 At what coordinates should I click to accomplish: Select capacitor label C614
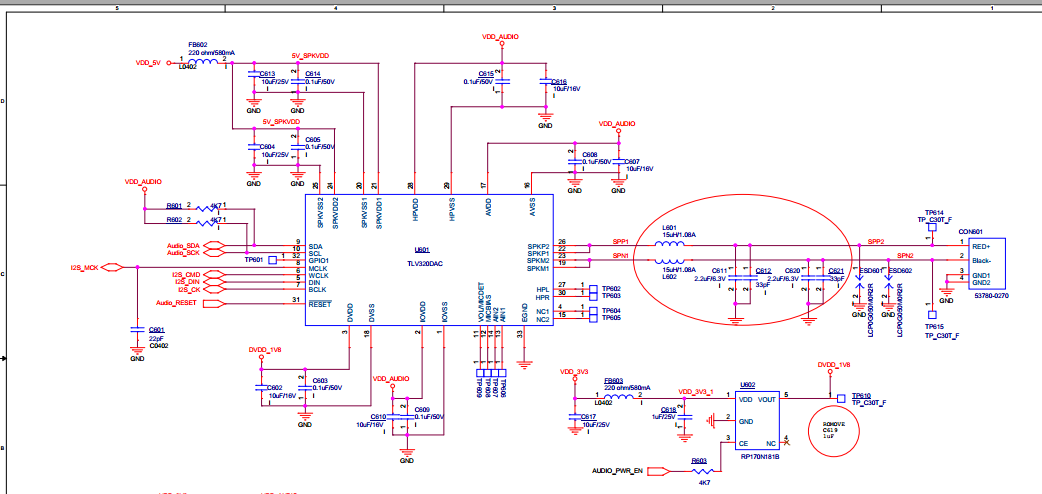point(313,74)
